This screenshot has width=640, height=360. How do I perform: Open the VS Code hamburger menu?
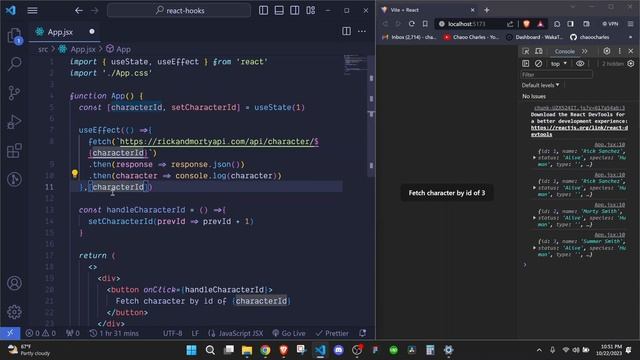[32, 10]
